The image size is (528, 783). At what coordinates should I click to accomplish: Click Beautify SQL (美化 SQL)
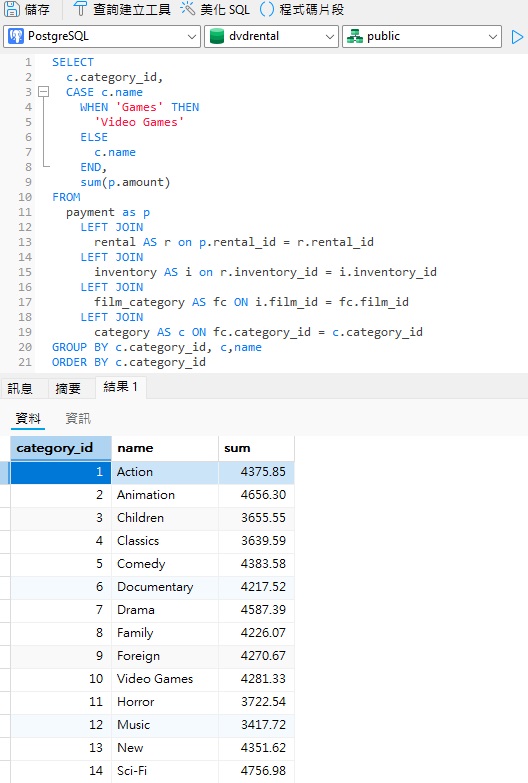215,9
